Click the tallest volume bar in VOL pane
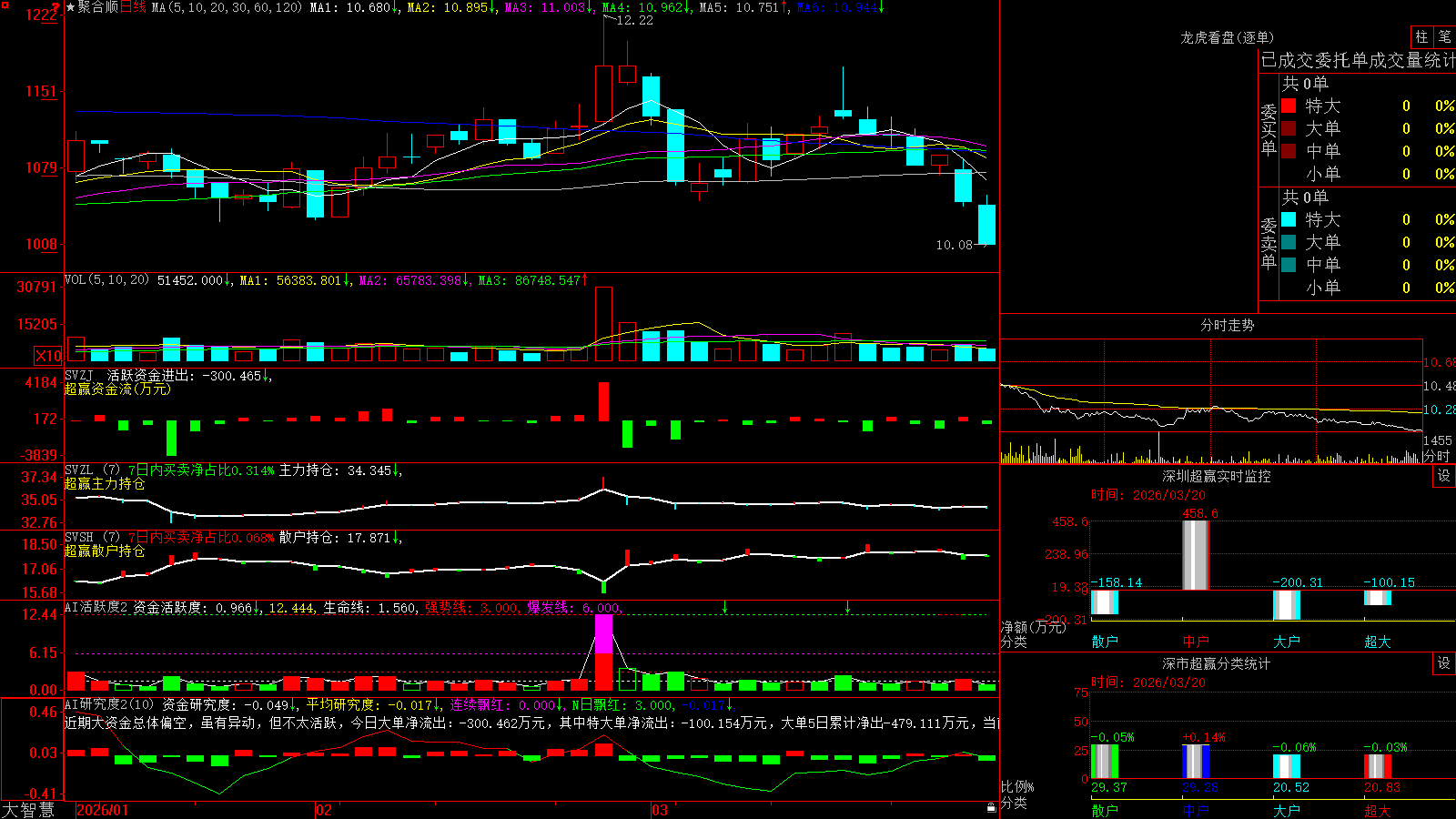This screenshot has width=1456, height=819. [x=604, y=325]
